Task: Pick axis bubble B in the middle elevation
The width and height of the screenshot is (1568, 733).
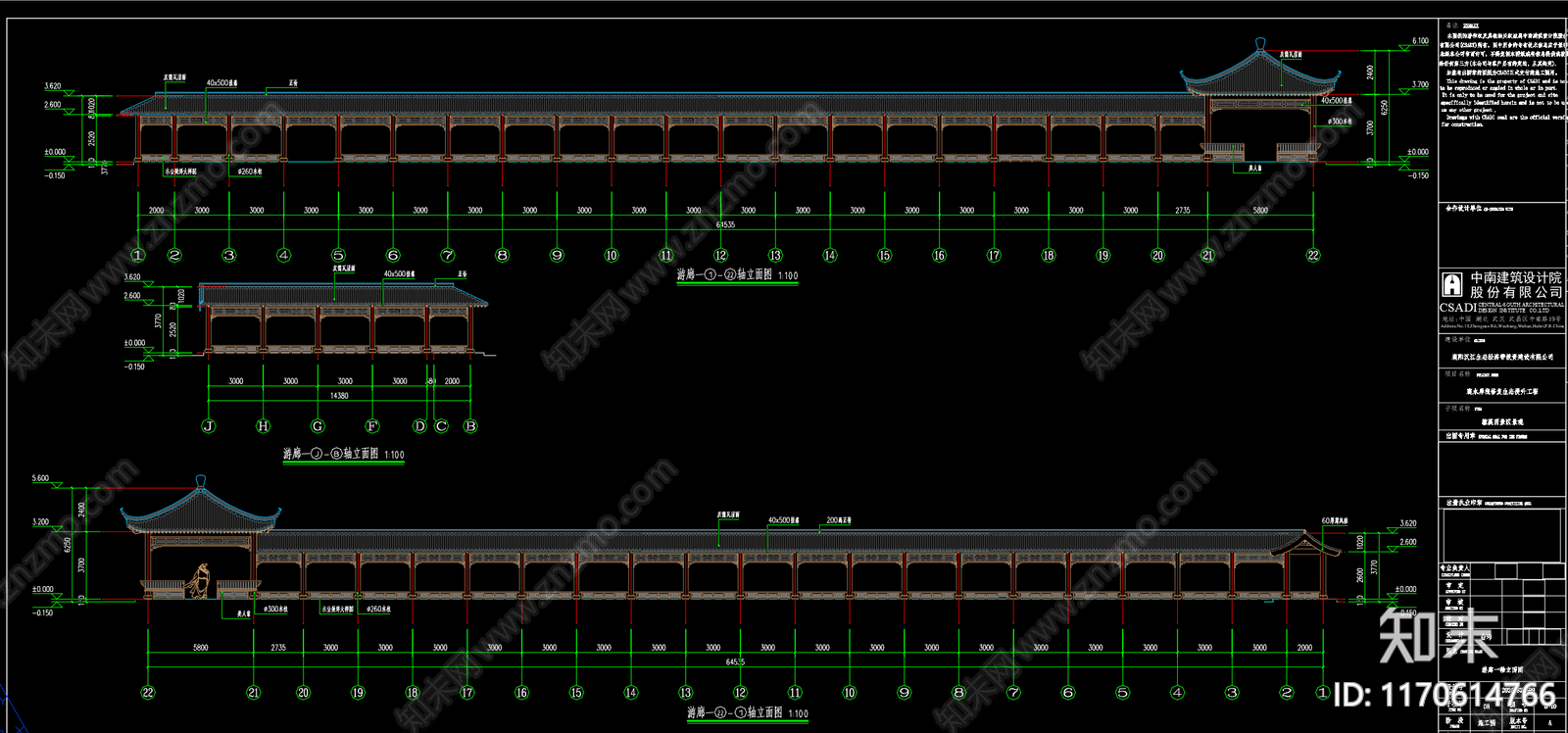Action: 470,426
